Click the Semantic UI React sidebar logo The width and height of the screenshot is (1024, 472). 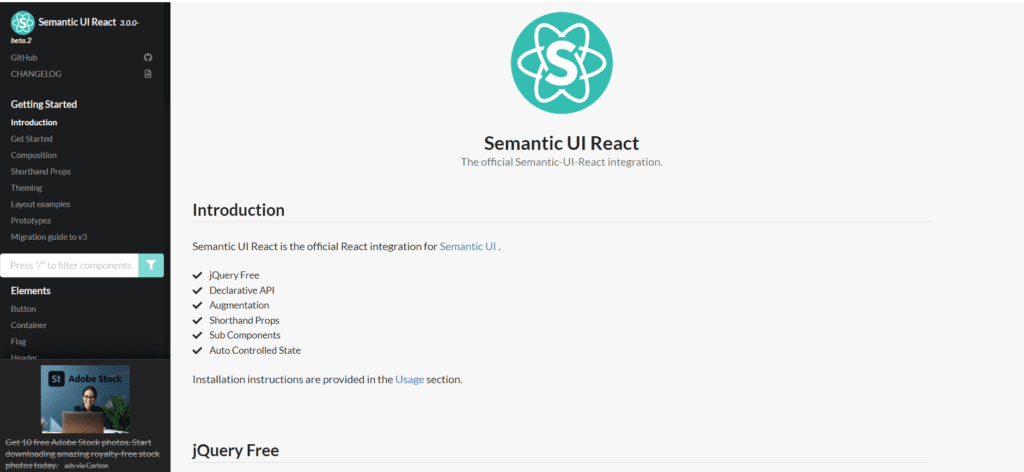(x=22, y=21)
